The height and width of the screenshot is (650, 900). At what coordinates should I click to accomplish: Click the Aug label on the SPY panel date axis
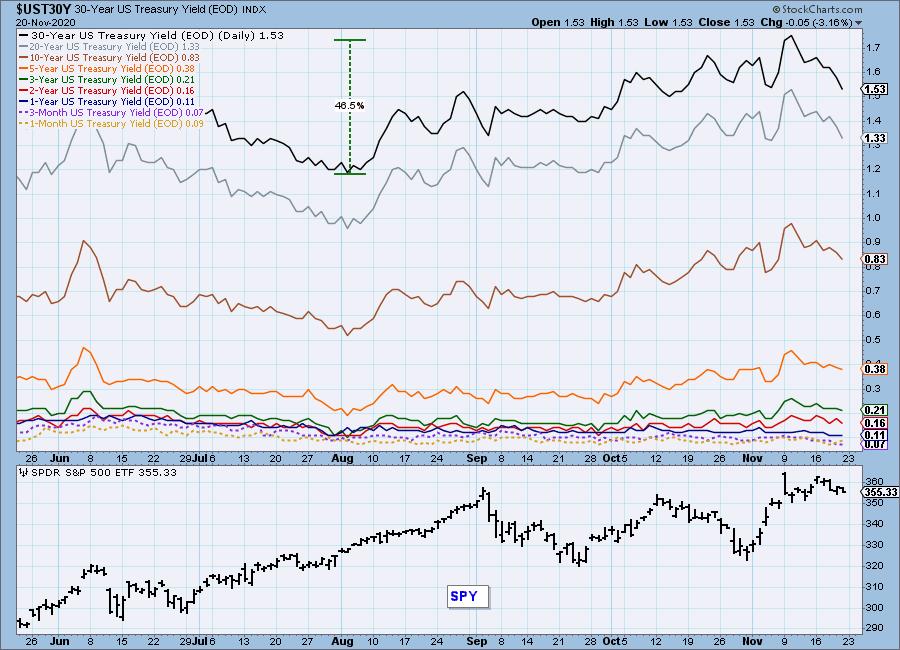point(342,641)
